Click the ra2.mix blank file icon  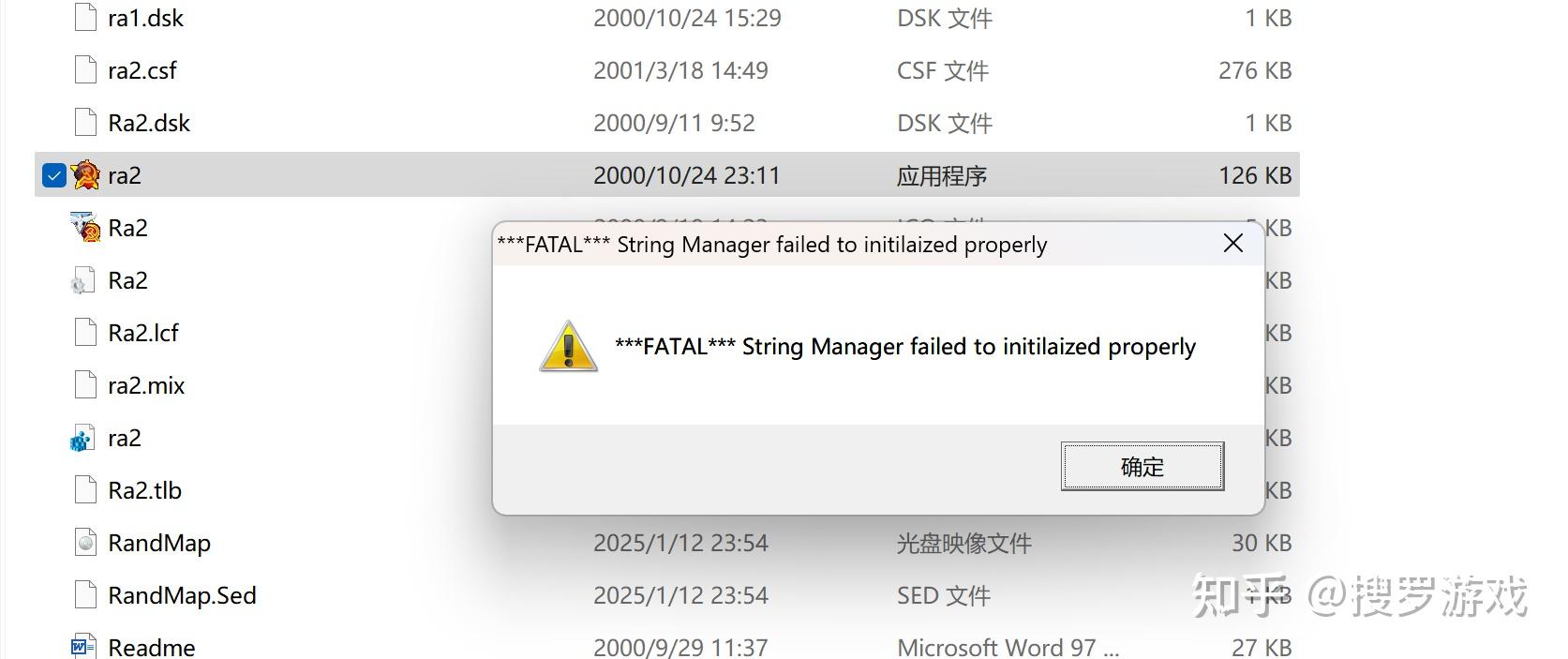[83, 384]
